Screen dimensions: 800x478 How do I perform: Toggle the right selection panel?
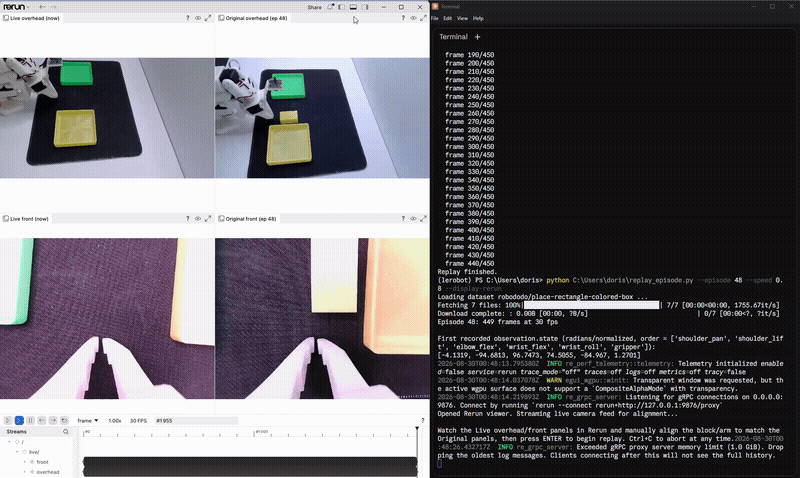[x=365, y=7]
